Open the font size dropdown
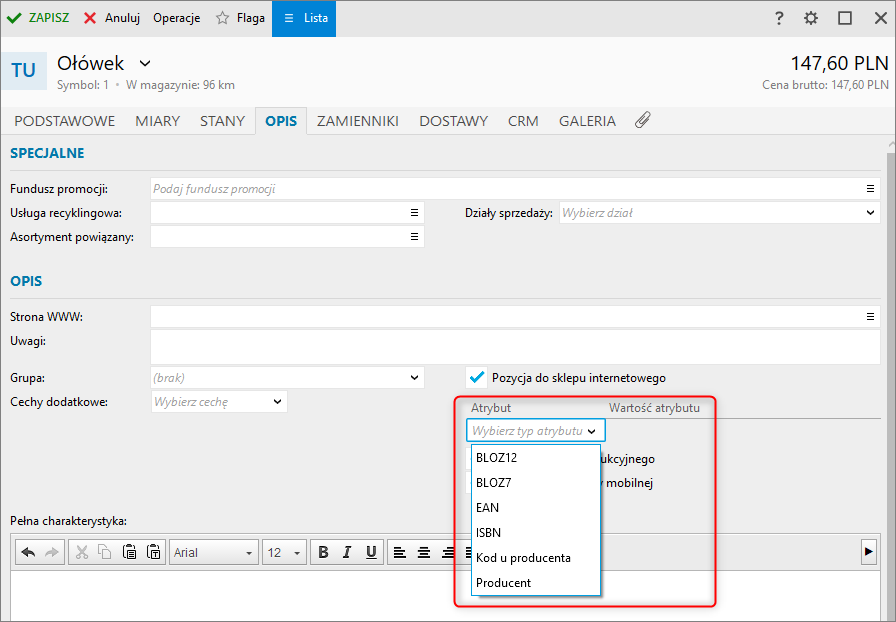The image size is (896, 622). (x=297, y=552)
